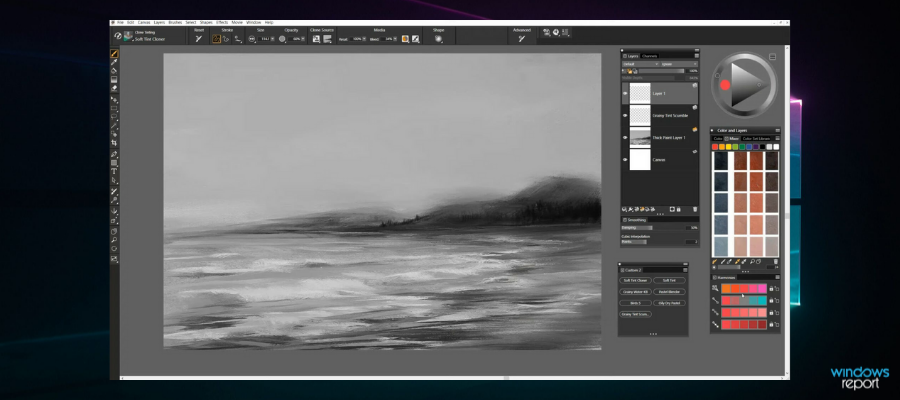Open the Brushes menu

[174, 22]
